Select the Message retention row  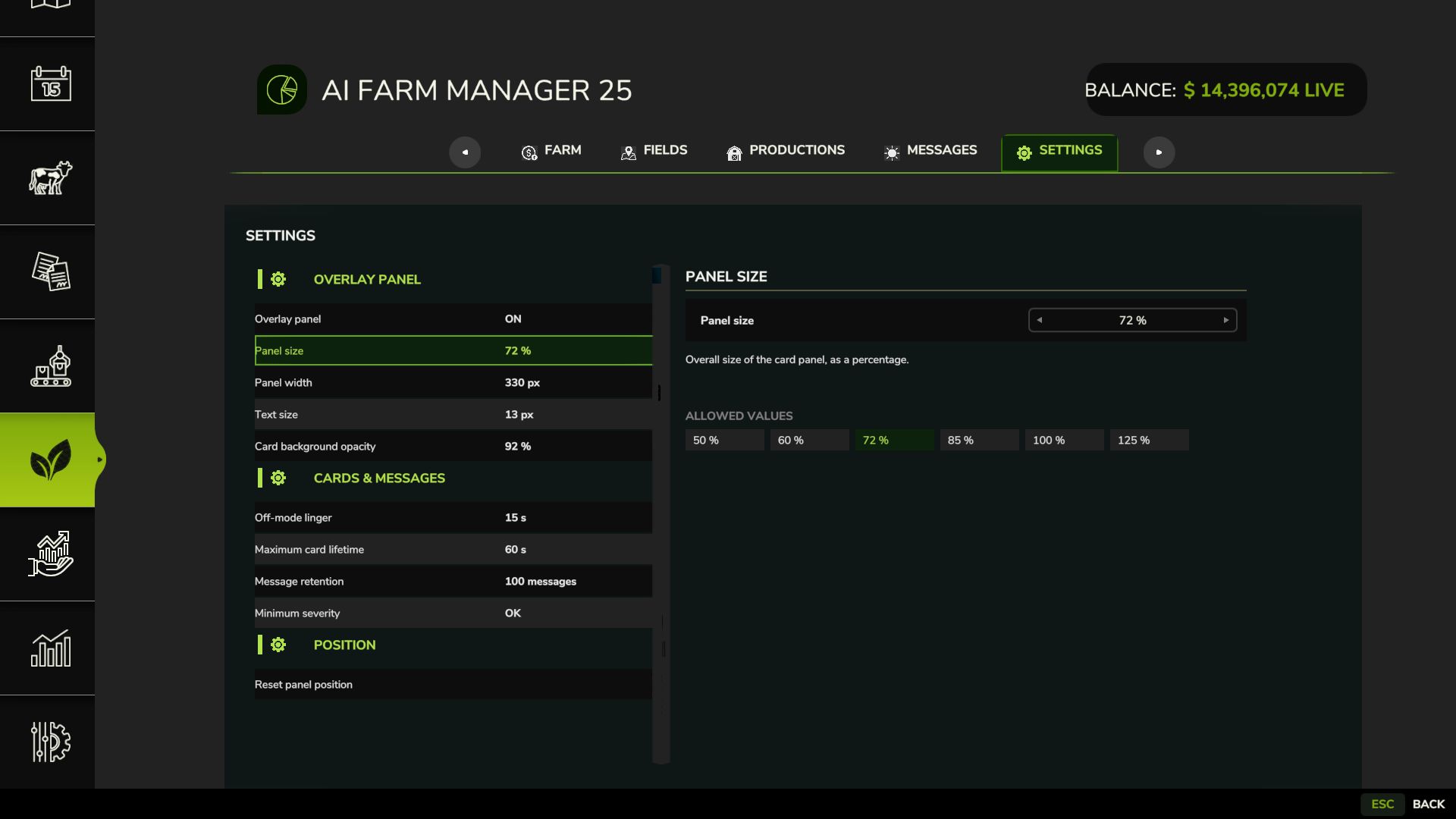click(453, 582)
